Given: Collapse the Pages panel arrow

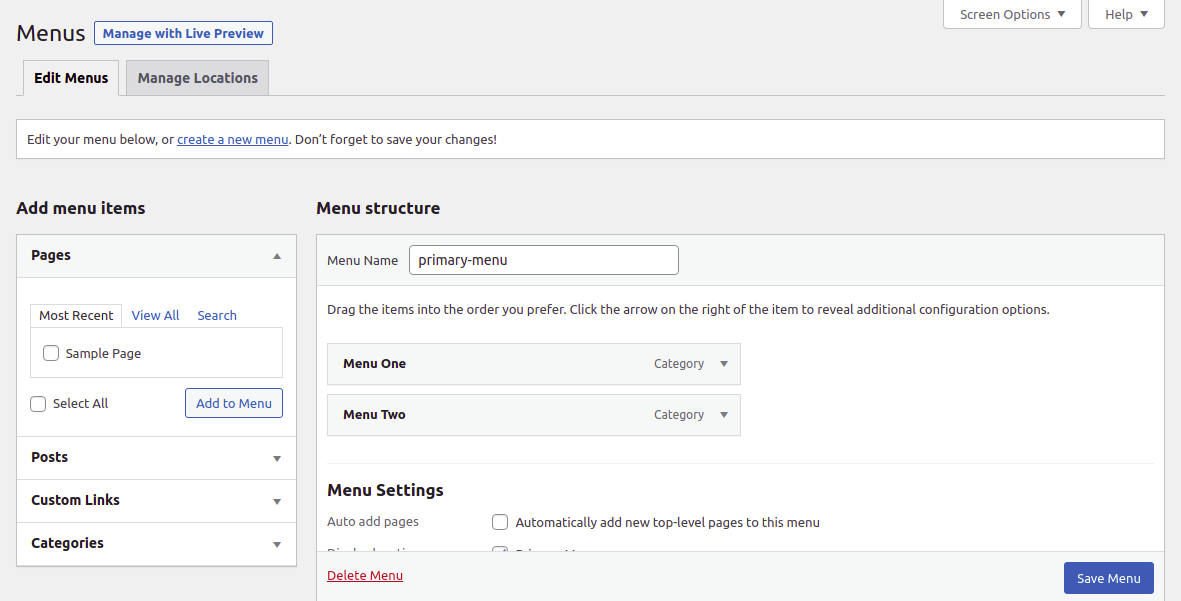Looking at the screenshot, I should (277, 256).
